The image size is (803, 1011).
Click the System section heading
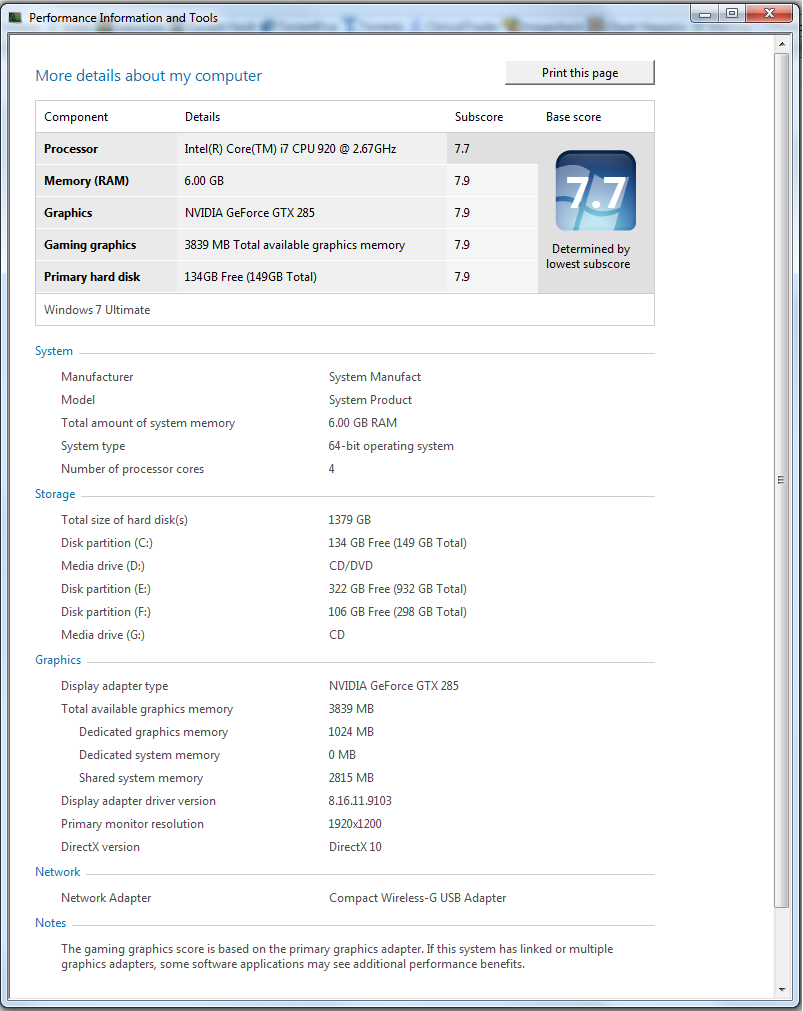pos(54,351)
